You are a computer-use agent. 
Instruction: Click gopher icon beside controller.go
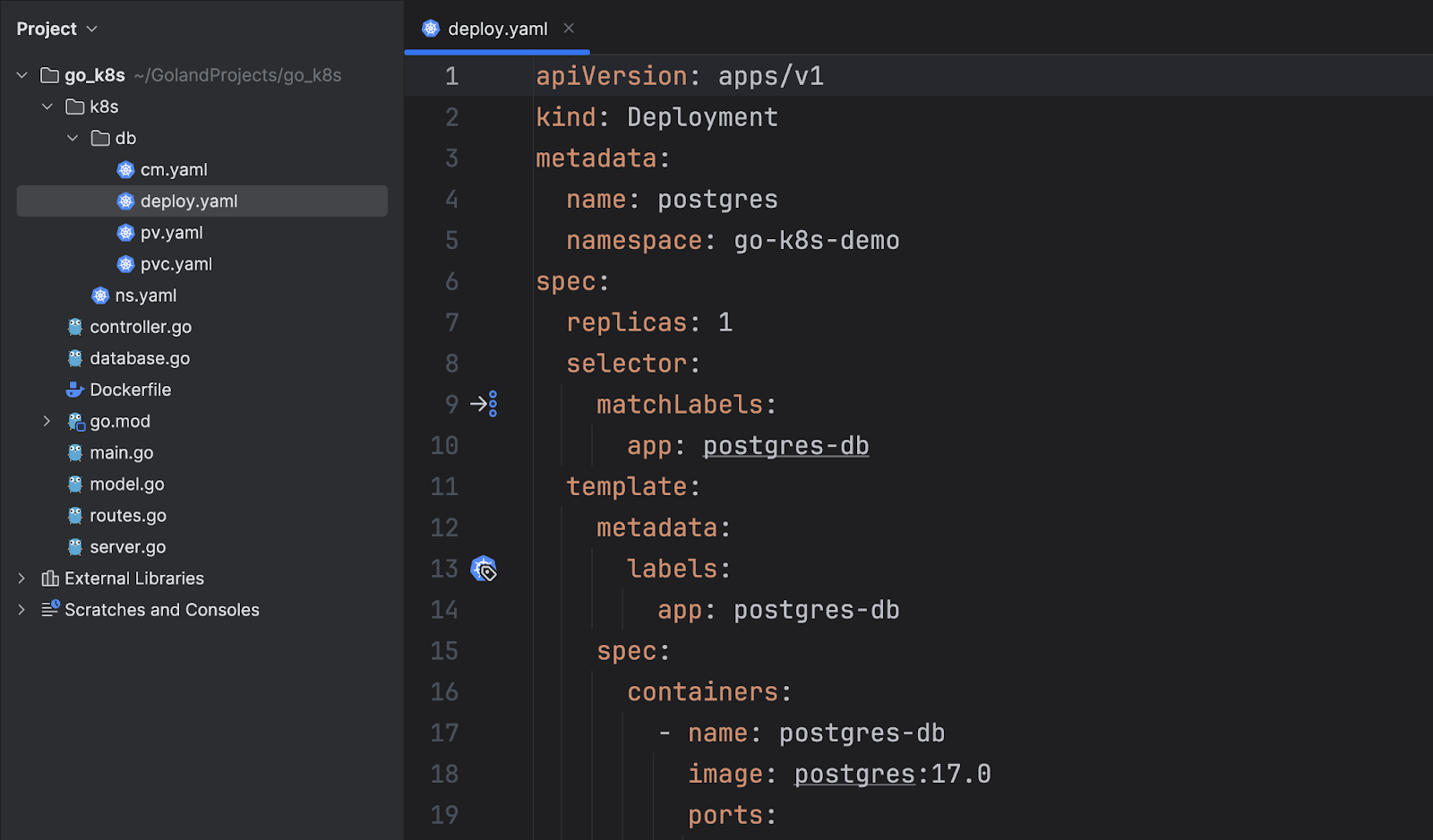click(75, 327)
